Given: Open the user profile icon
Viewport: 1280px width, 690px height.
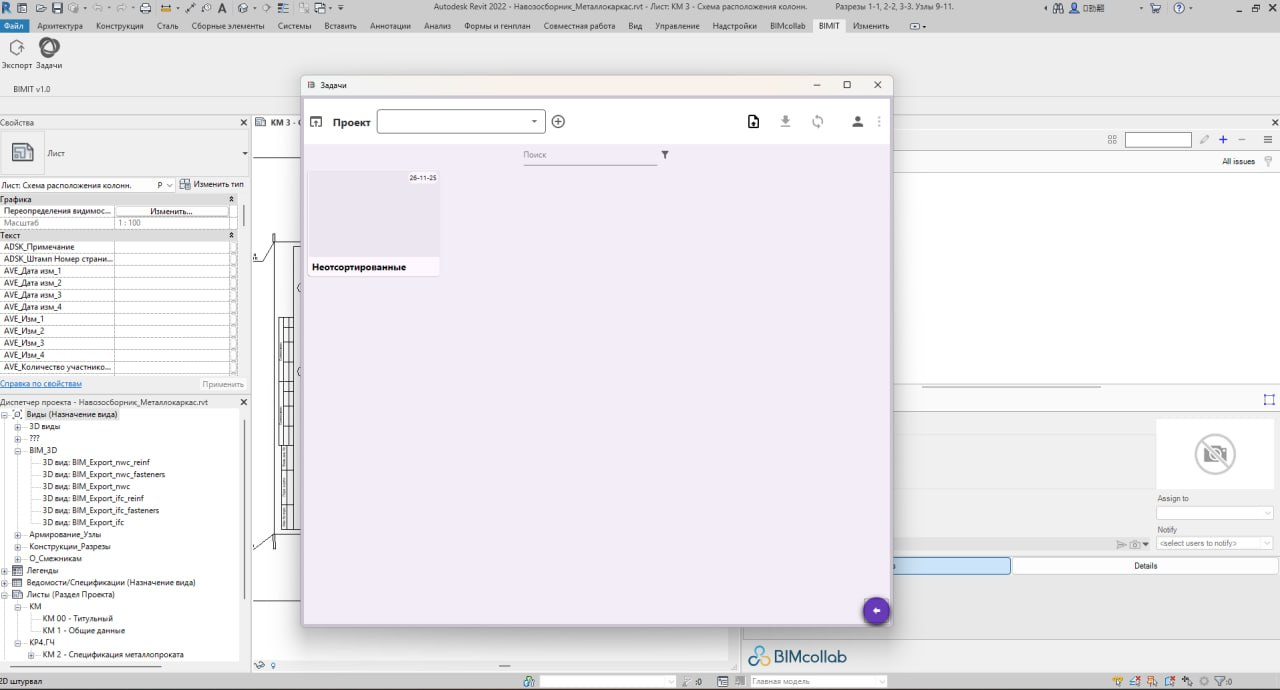Looking at the screenshot, I should click(x=857, y=122).
